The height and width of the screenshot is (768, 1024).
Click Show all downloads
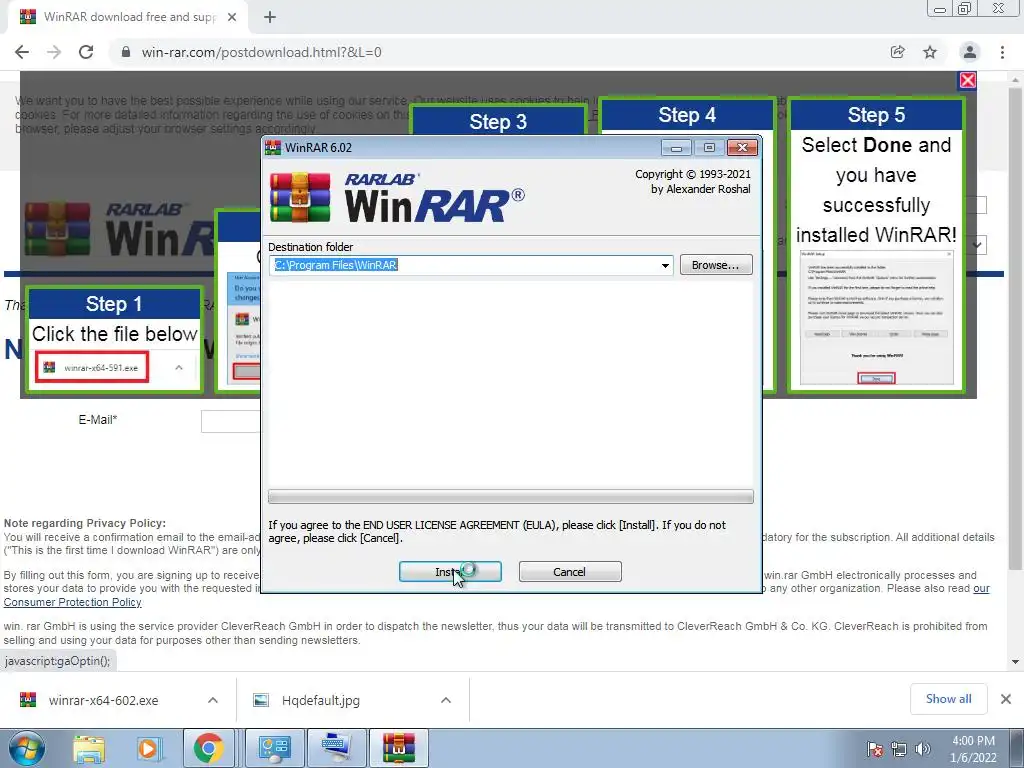click(948, 699)
